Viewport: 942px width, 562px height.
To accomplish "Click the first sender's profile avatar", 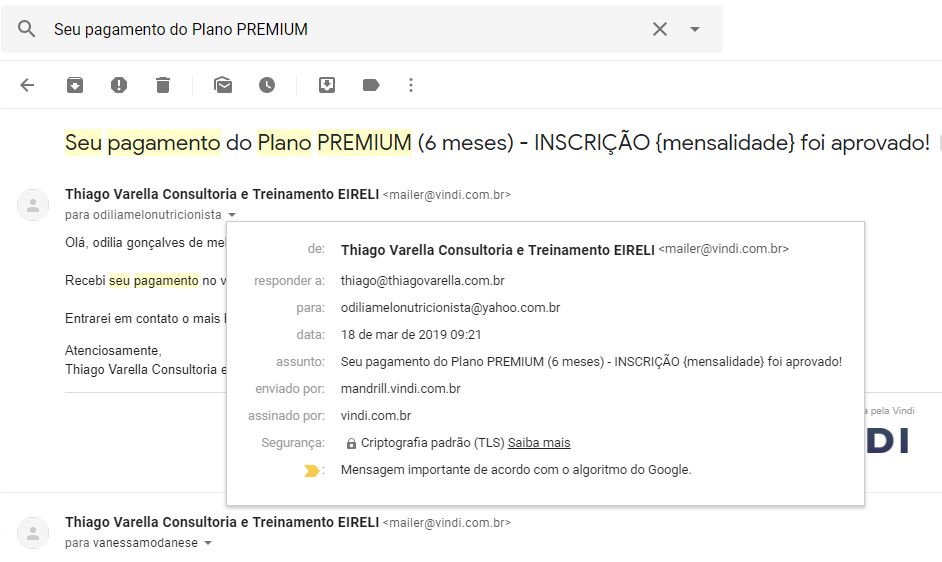I will (x=33, y=205).
